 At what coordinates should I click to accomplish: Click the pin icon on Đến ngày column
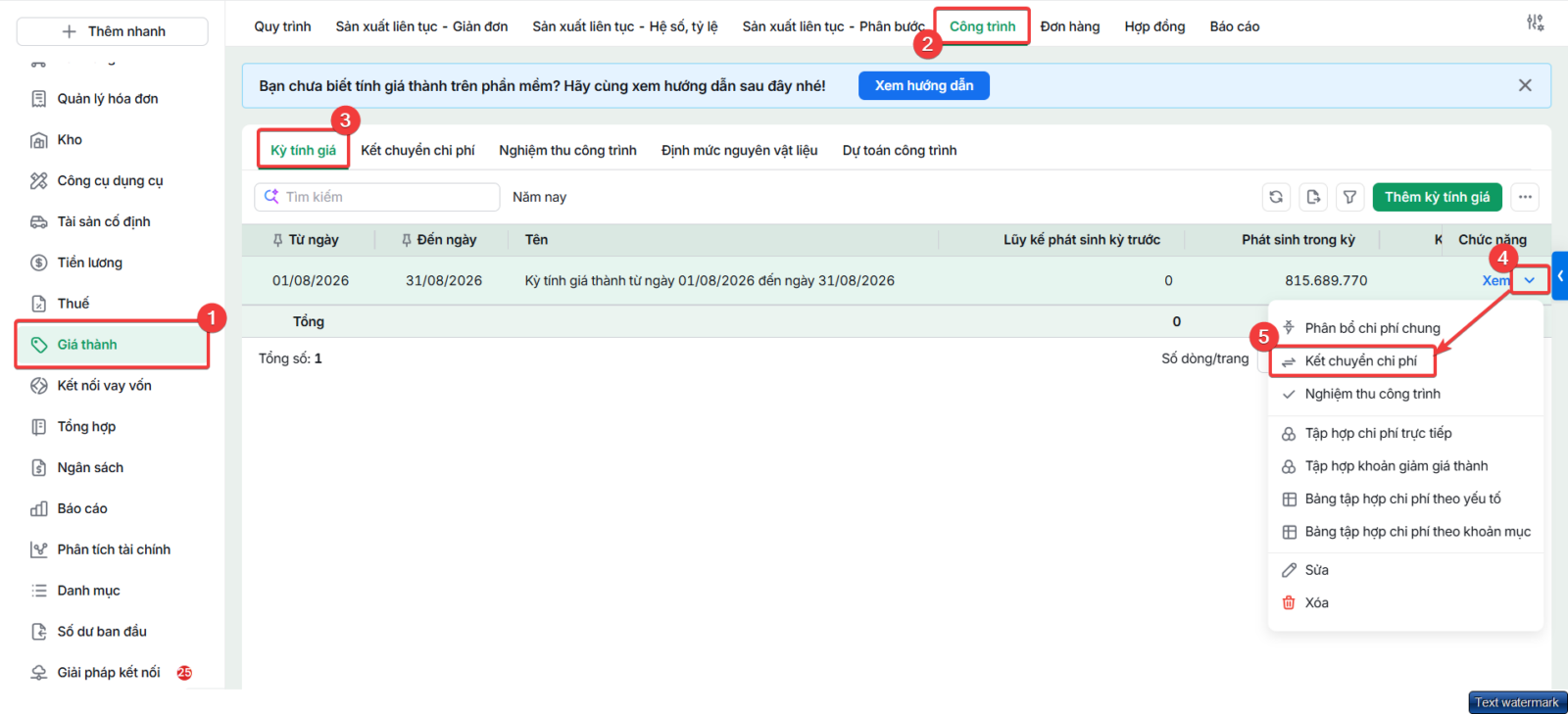pos(407,240)
